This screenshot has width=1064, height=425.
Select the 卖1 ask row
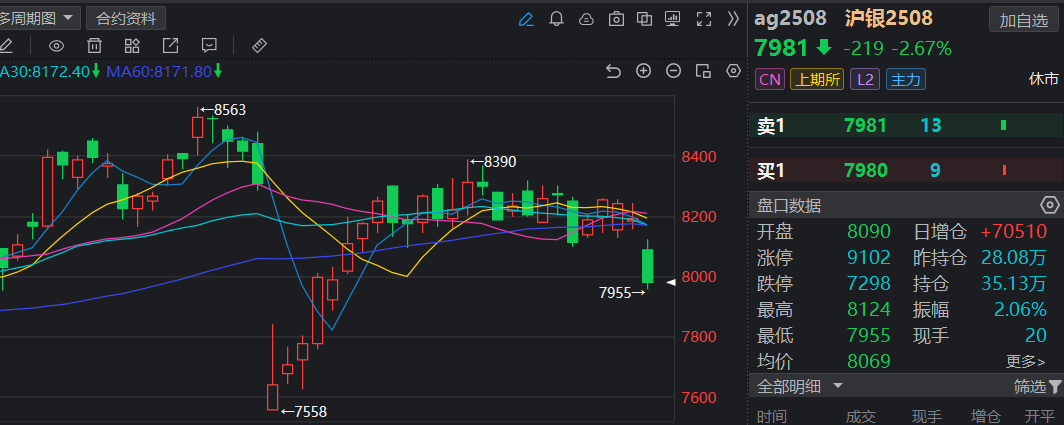click(x=906, y=126)
